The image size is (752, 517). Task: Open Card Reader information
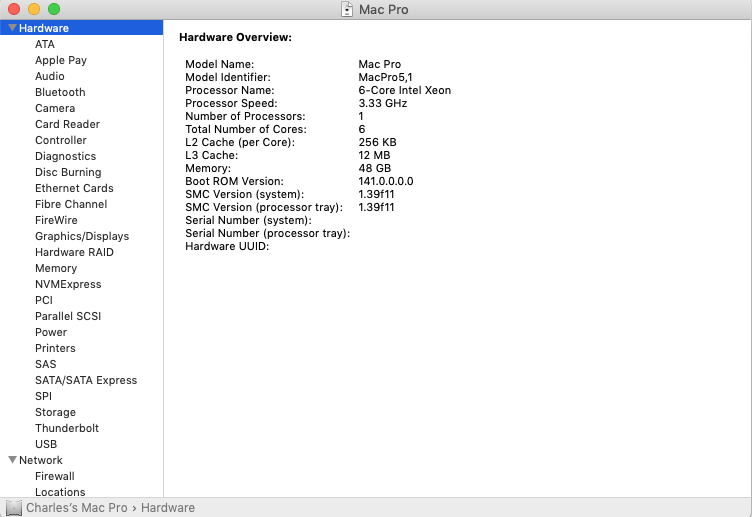[67, 124]
